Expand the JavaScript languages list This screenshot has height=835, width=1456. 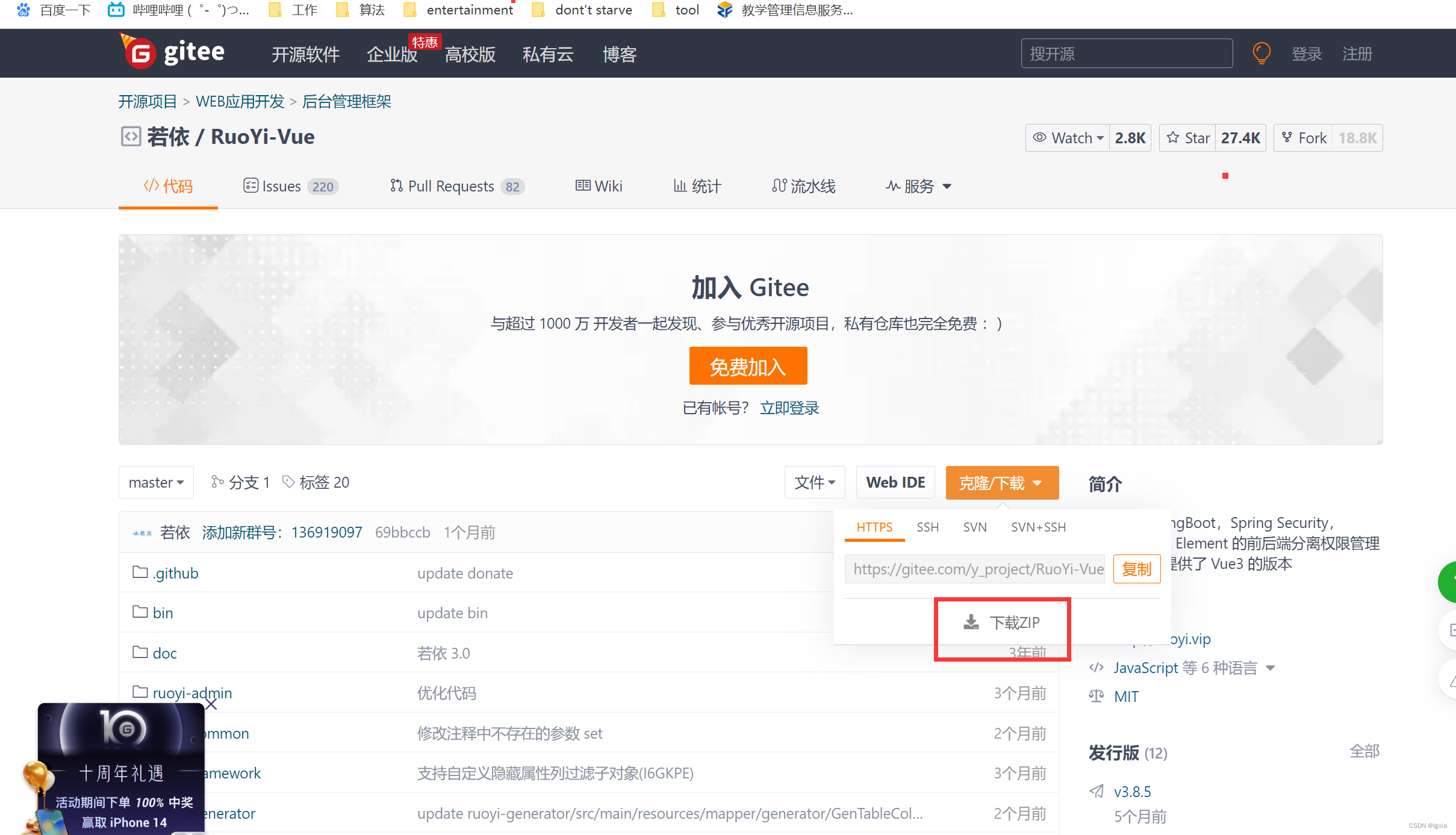1271,668
